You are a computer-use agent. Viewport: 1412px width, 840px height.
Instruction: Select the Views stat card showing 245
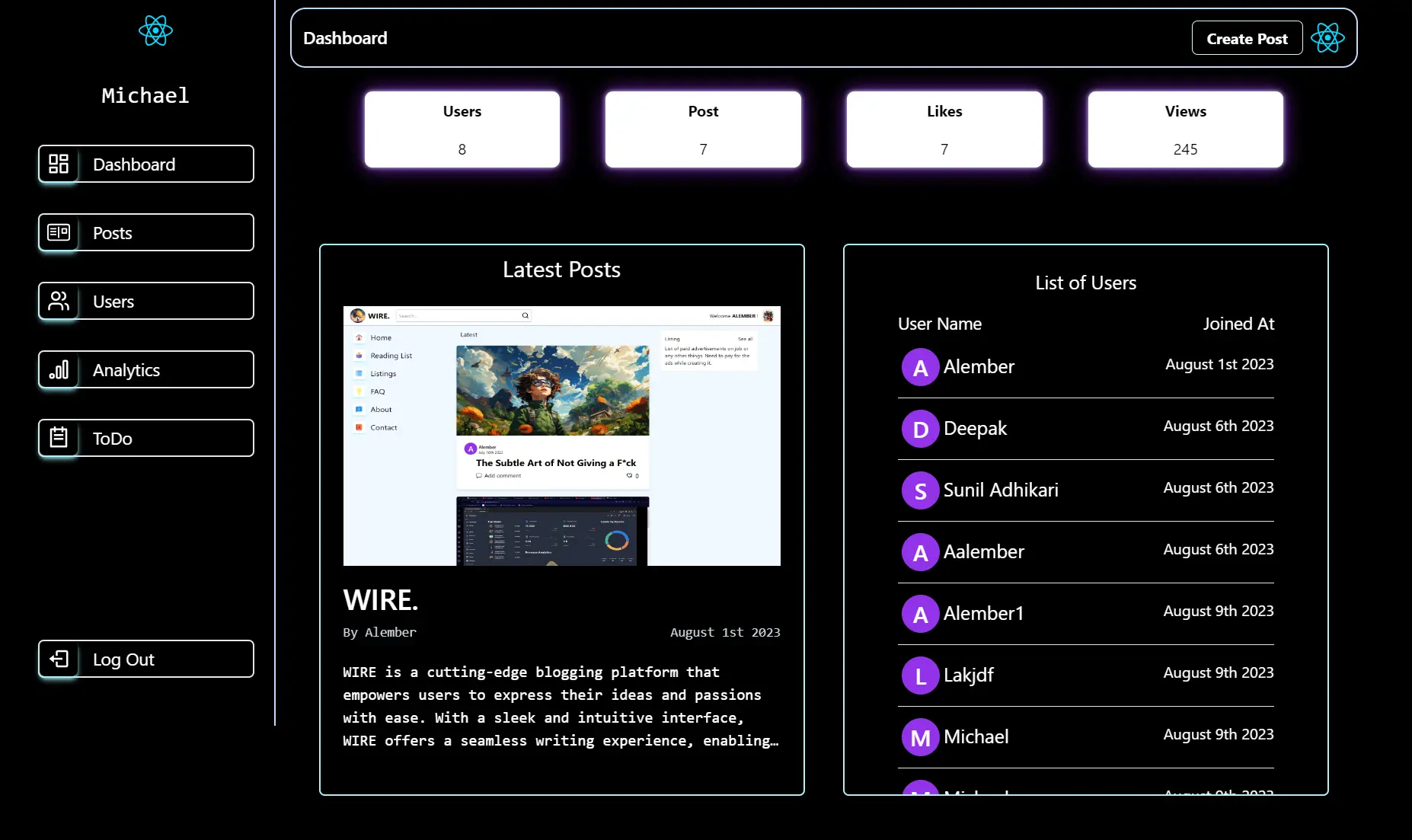pyautogui.click(x=1186, y=129)
